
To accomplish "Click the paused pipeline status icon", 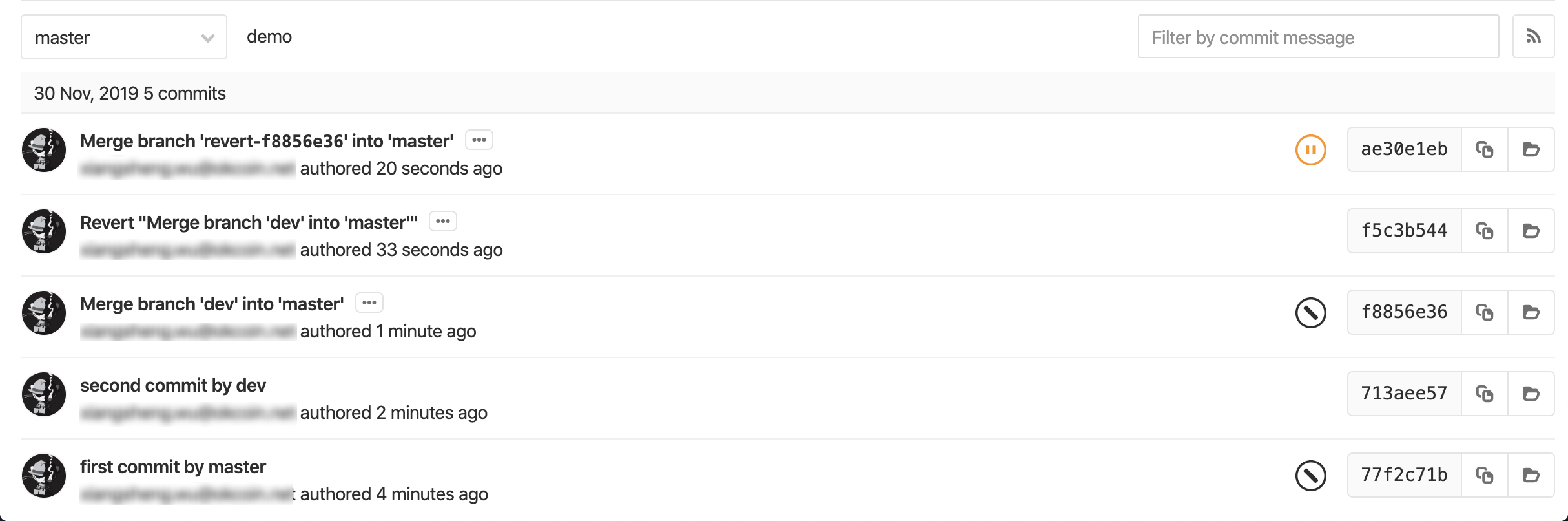I will 1311,149.
